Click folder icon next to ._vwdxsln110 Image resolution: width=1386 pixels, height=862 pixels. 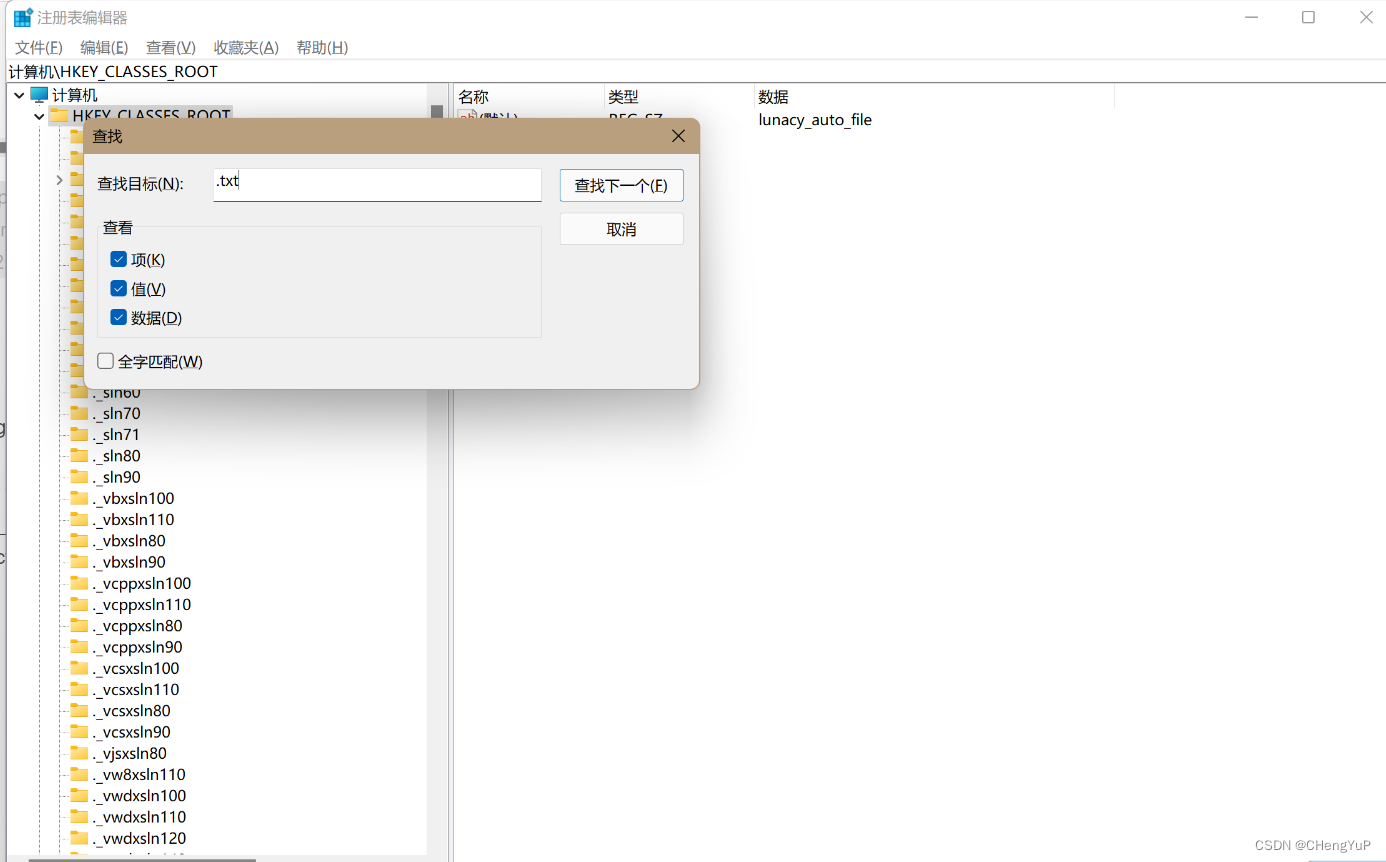point(79,817)
